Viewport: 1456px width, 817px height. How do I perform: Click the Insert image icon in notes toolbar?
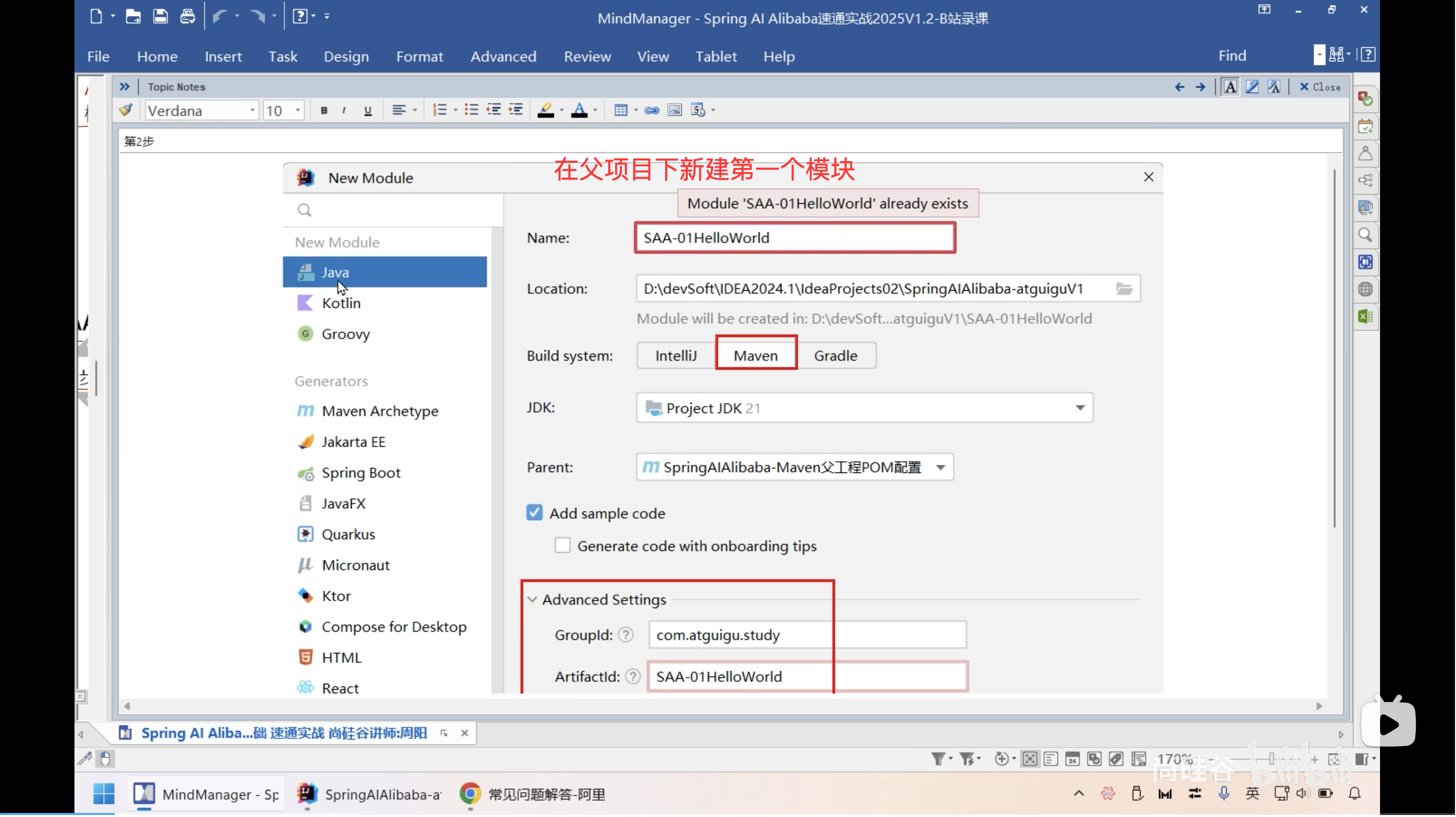674,110
